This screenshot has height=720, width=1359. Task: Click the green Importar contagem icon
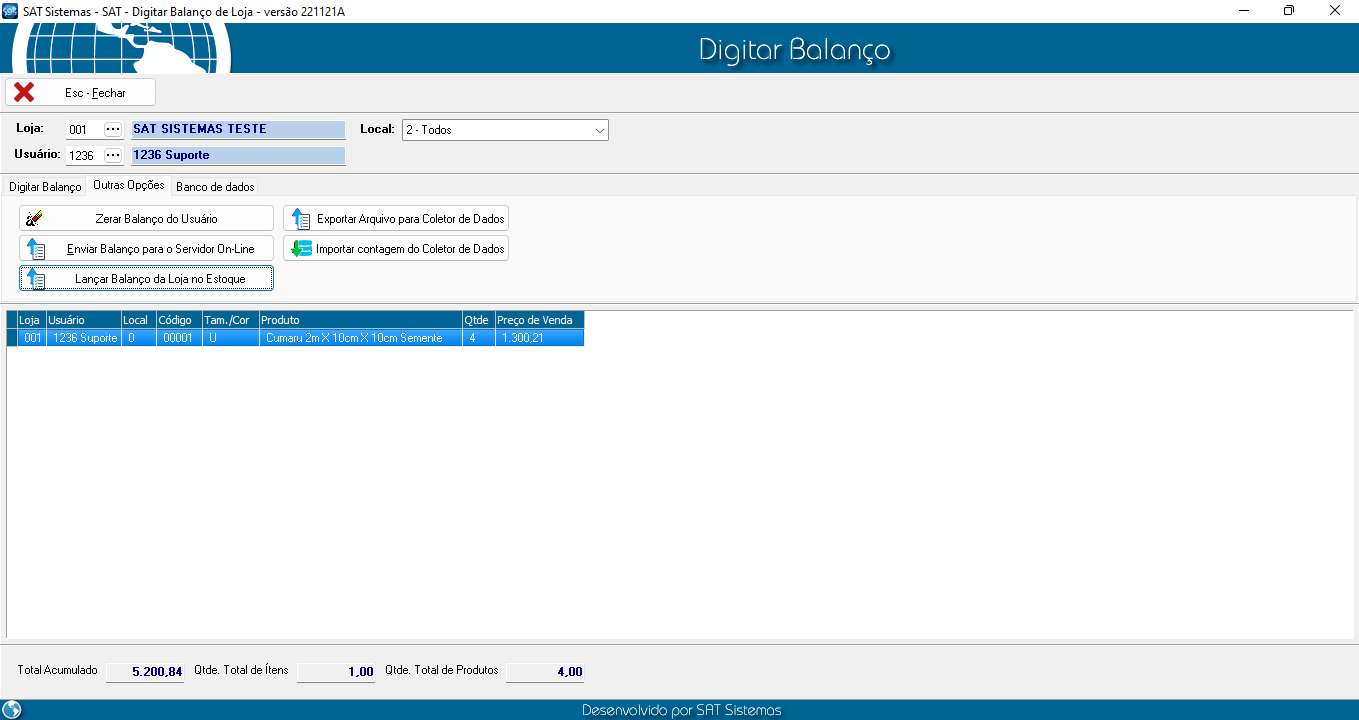tap(300, 249)
